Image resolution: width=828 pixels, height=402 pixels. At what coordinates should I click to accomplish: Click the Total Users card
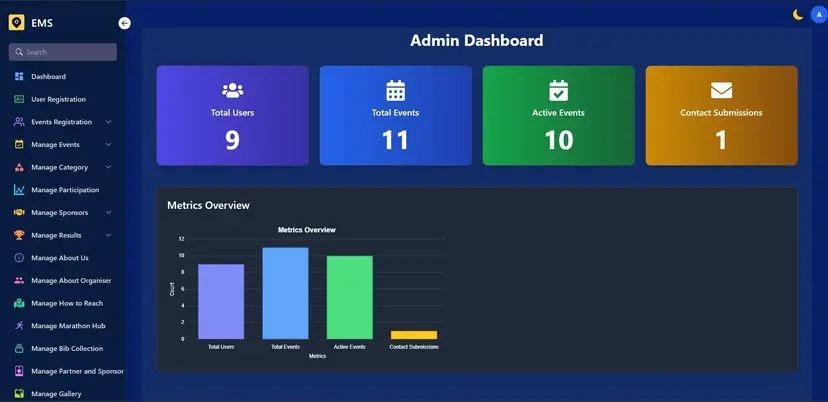pyautogui.click(x=232, y=116)
